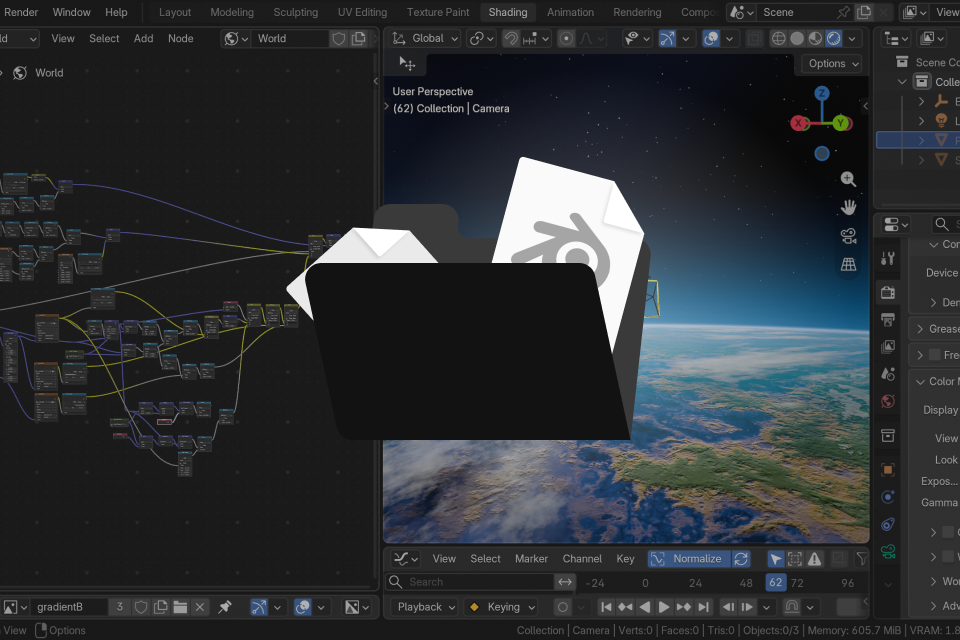Image resolution: width=960 pixels, height=640 pixels.
Task: Open the Playback dropdown
Action: (x=424, y=607)
